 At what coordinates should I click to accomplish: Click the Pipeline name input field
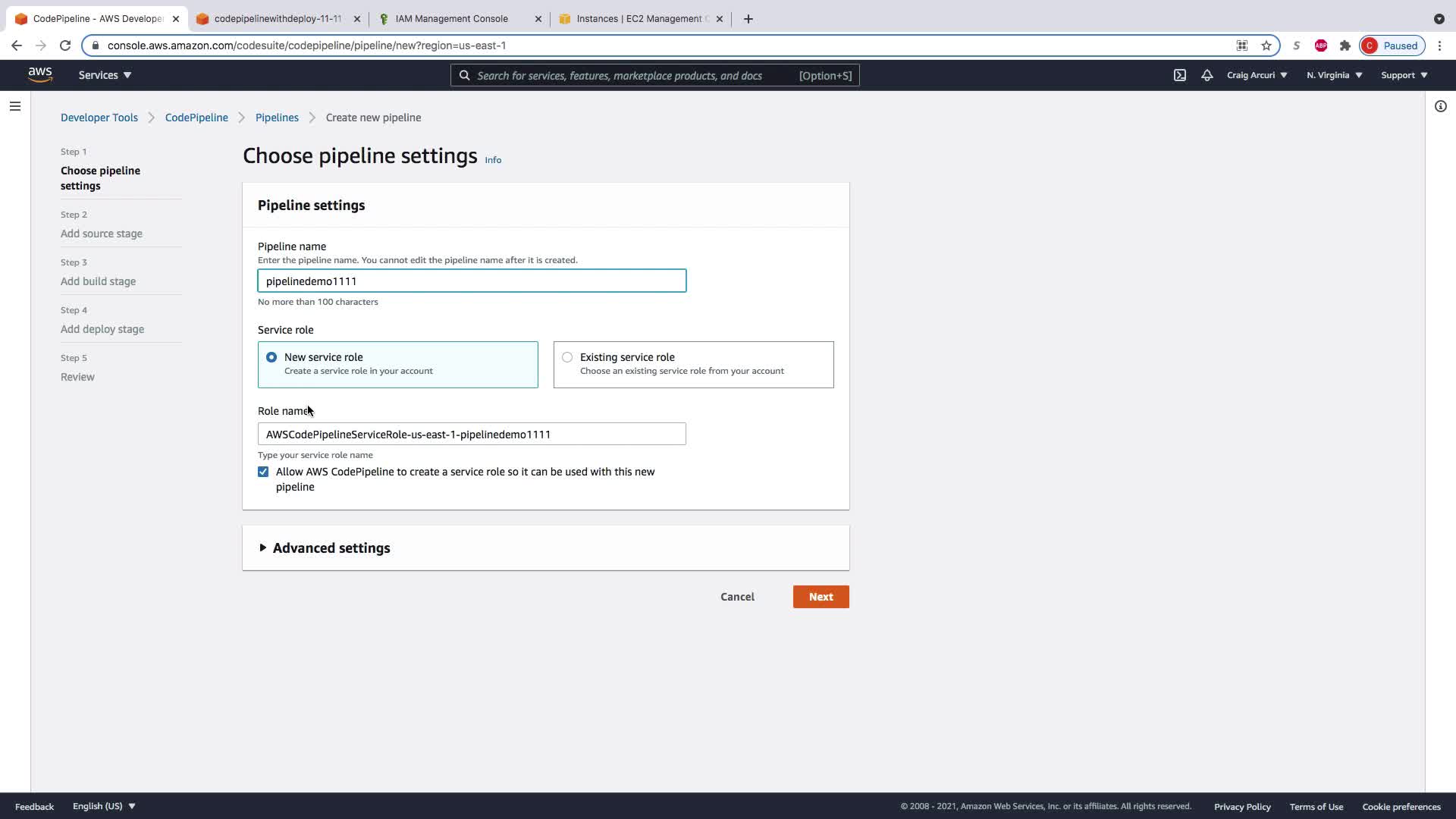pos(472,281)
